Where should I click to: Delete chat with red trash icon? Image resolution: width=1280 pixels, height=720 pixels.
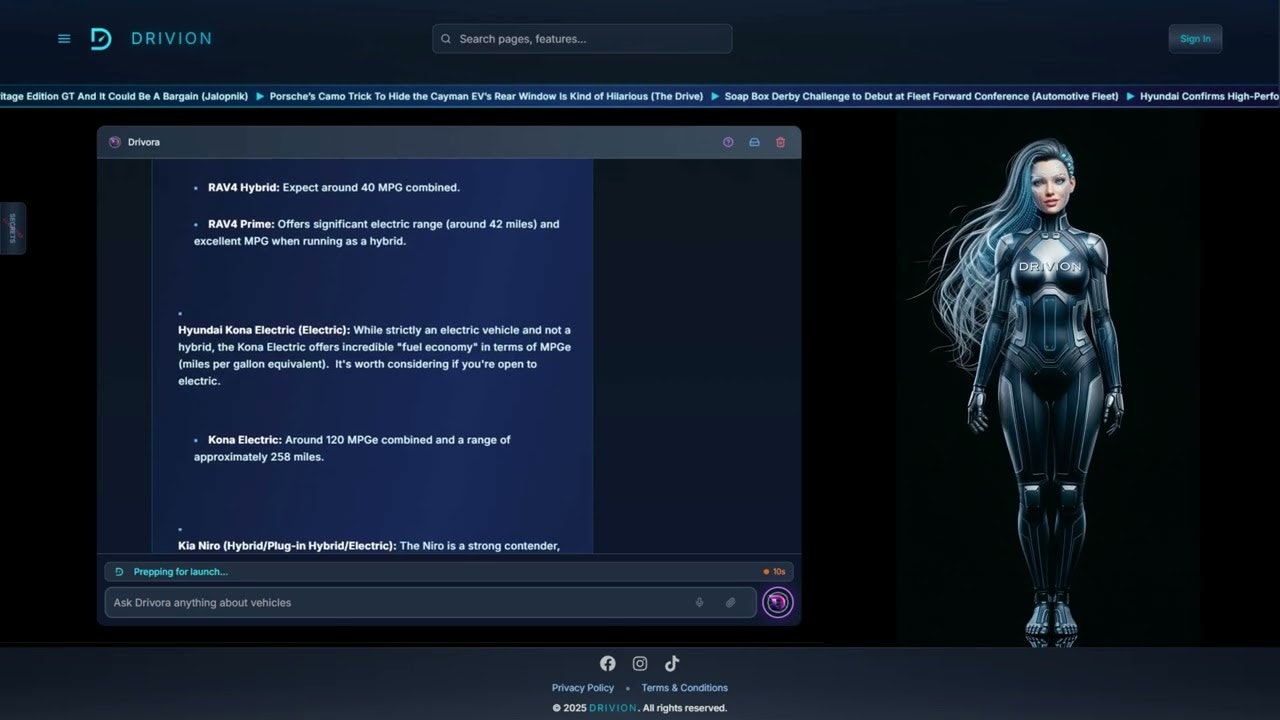[x=781, y=142]
